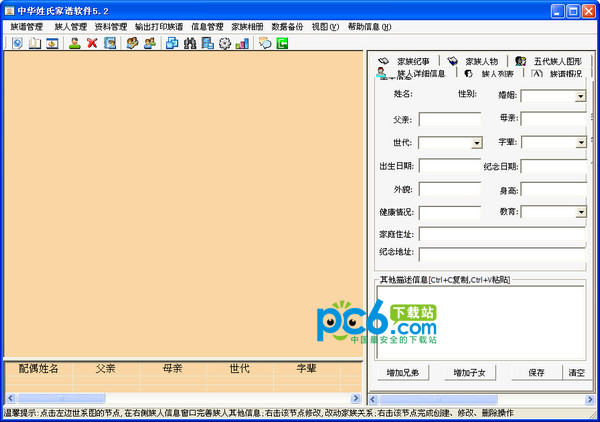The width and height of the screenshot is (600, 422).
Task: Open the 输出打印族谱 menu
Action: click(x=159, y=27)
